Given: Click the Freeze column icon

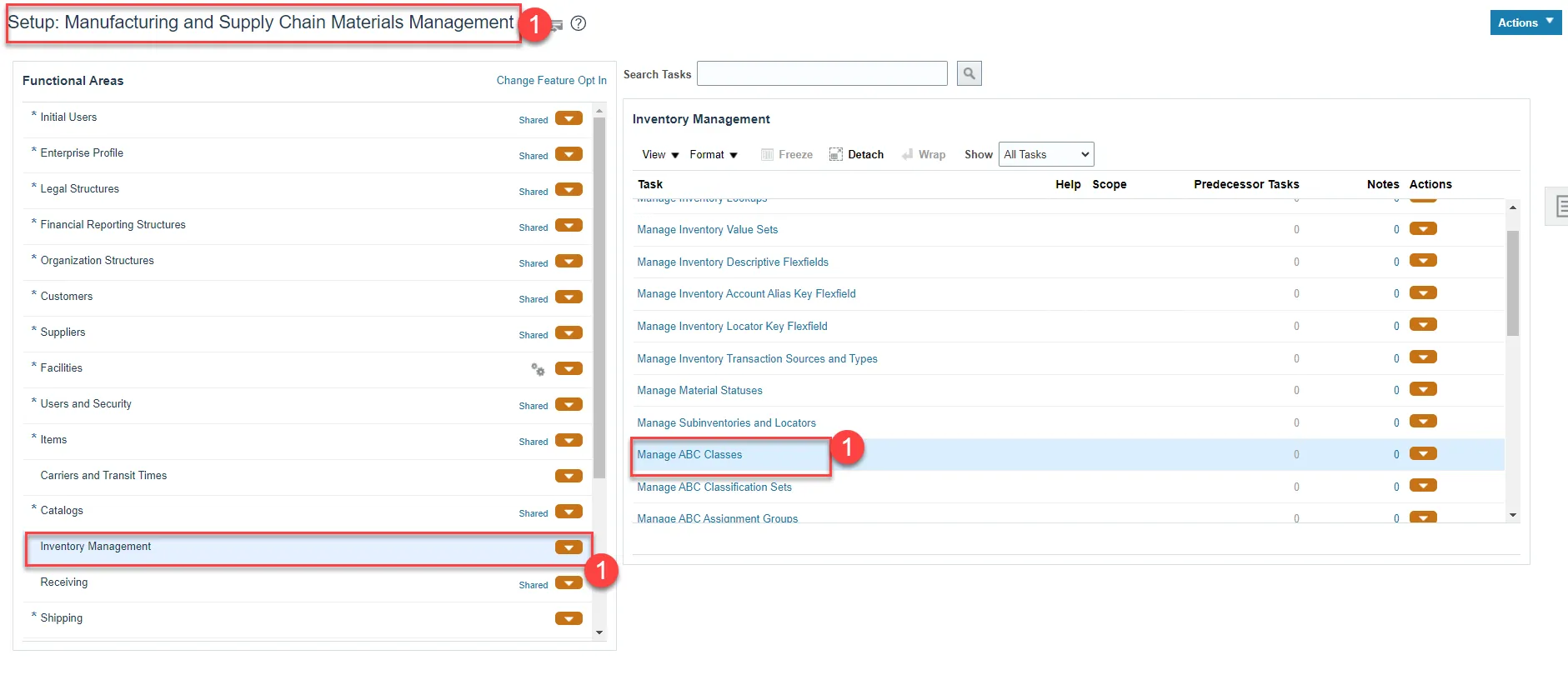Looking at the screenshot, I should (767, 155).
